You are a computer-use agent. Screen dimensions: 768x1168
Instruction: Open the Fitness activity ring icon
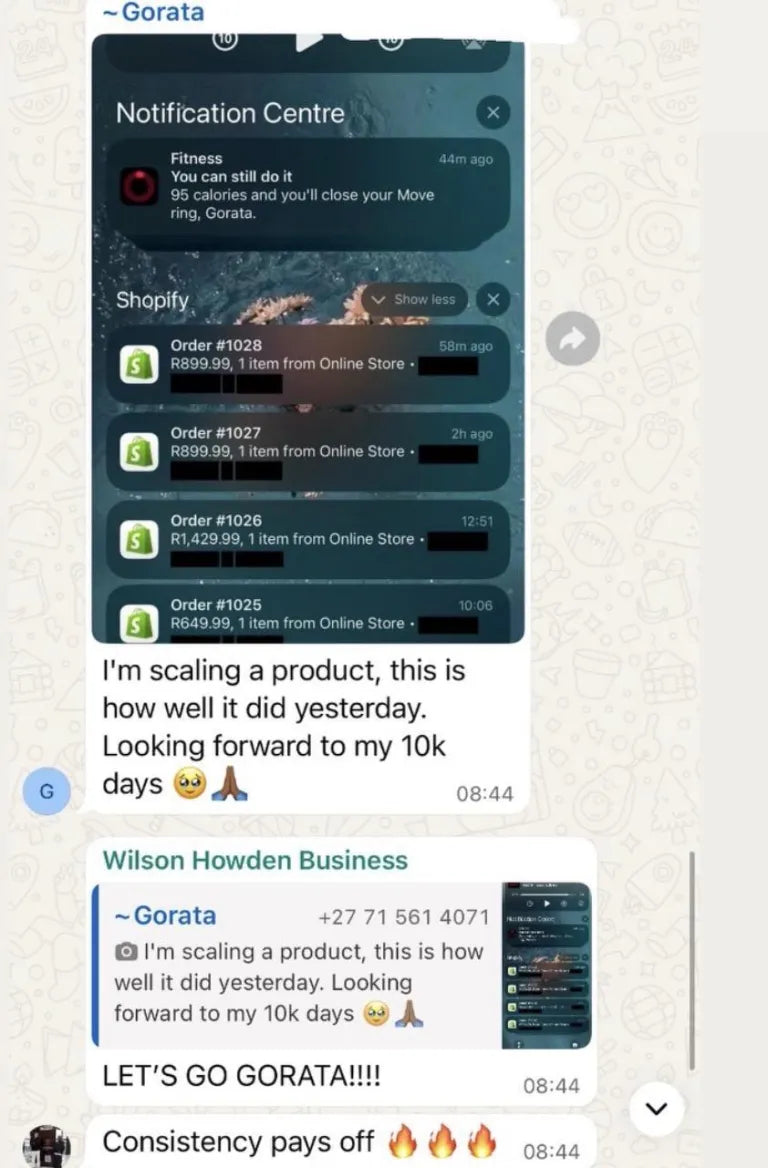tap(139, 186)
